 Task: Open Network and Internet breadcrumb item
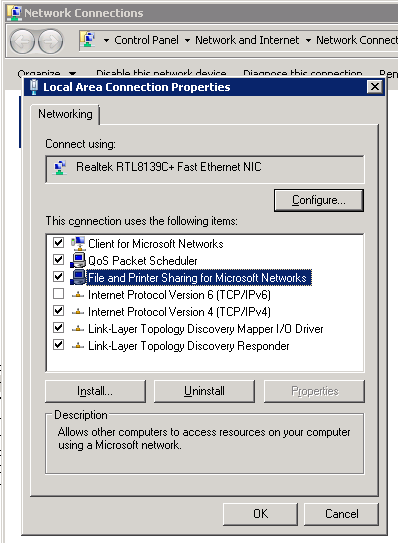247,40
